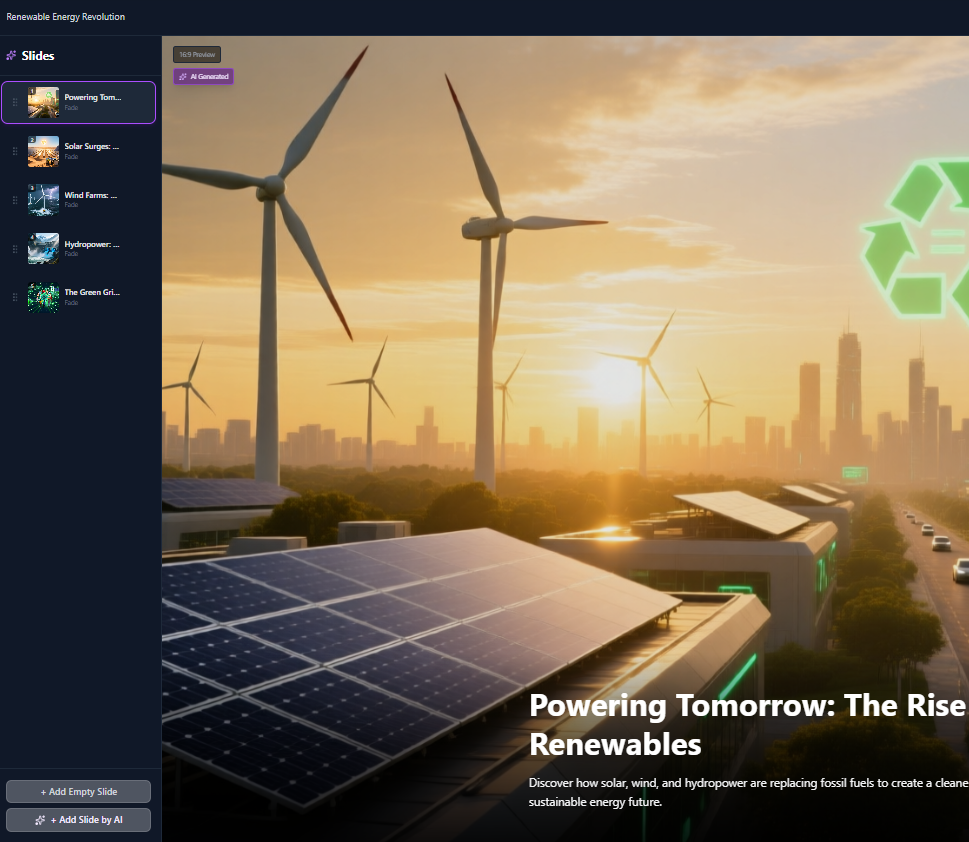The height and width of the screenshot is (842, 969).
Task: Open the Hydropower slide thumbnail image
Action: tap(43, 249)
